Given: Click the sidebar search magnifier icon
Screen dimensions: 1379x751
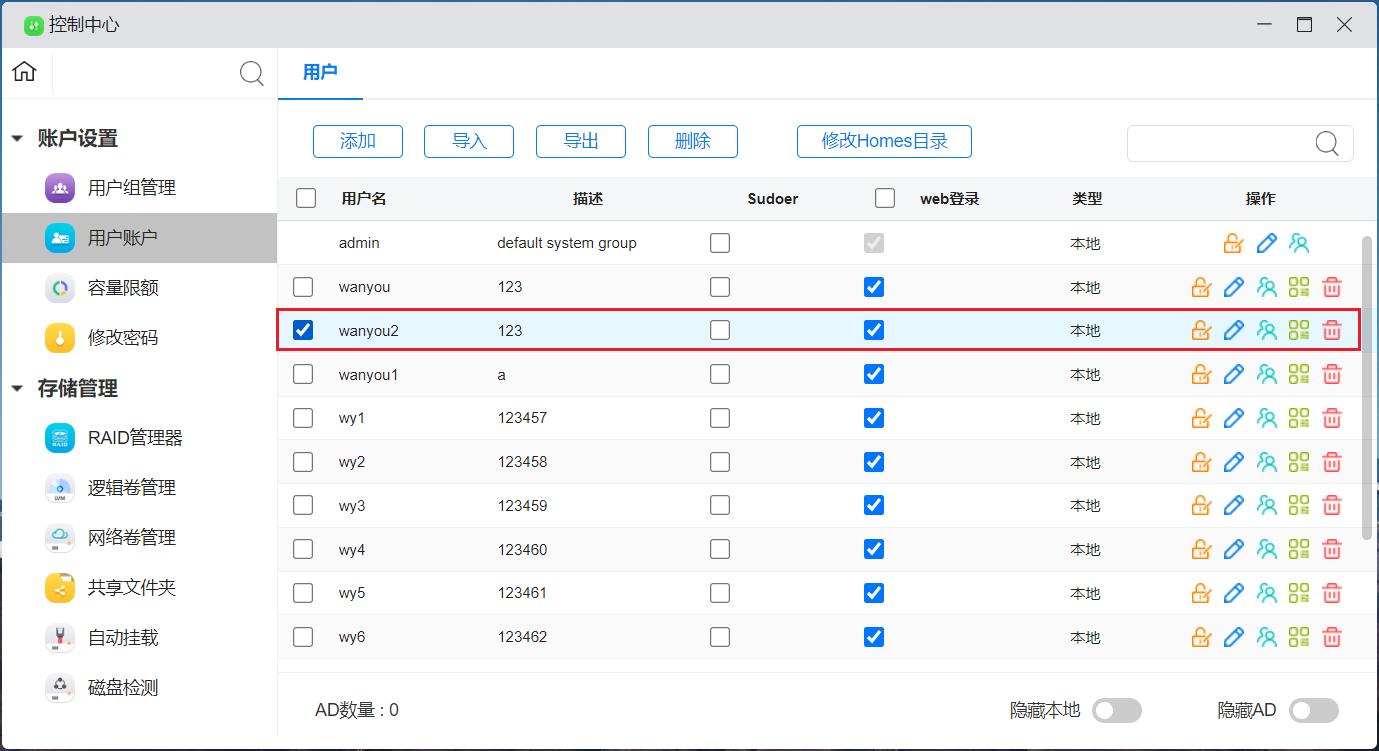Looking at the screenshot, I should pyautogui.click(x=252, y=73).
